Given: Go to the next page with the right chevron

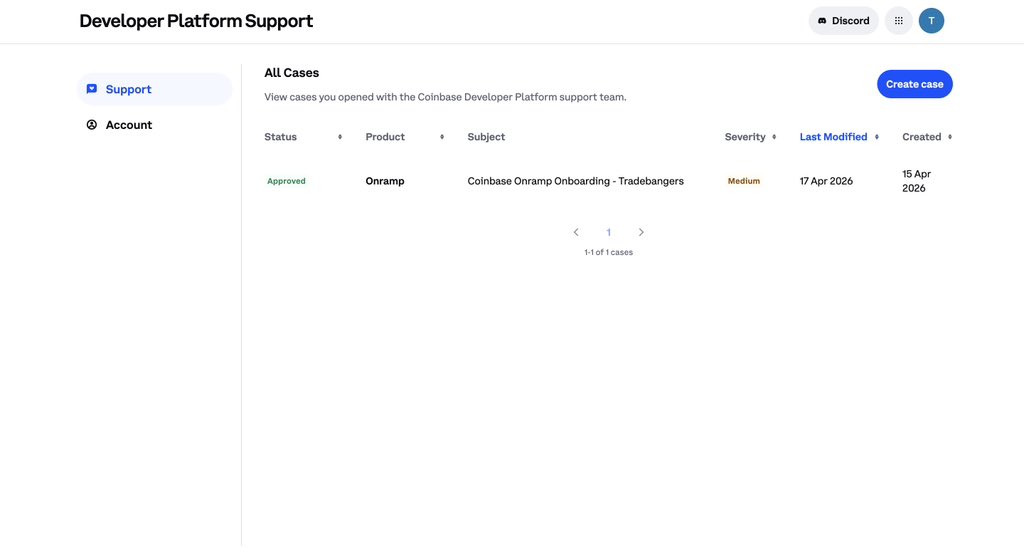Looking at the screenshot, I should [641, 232].
